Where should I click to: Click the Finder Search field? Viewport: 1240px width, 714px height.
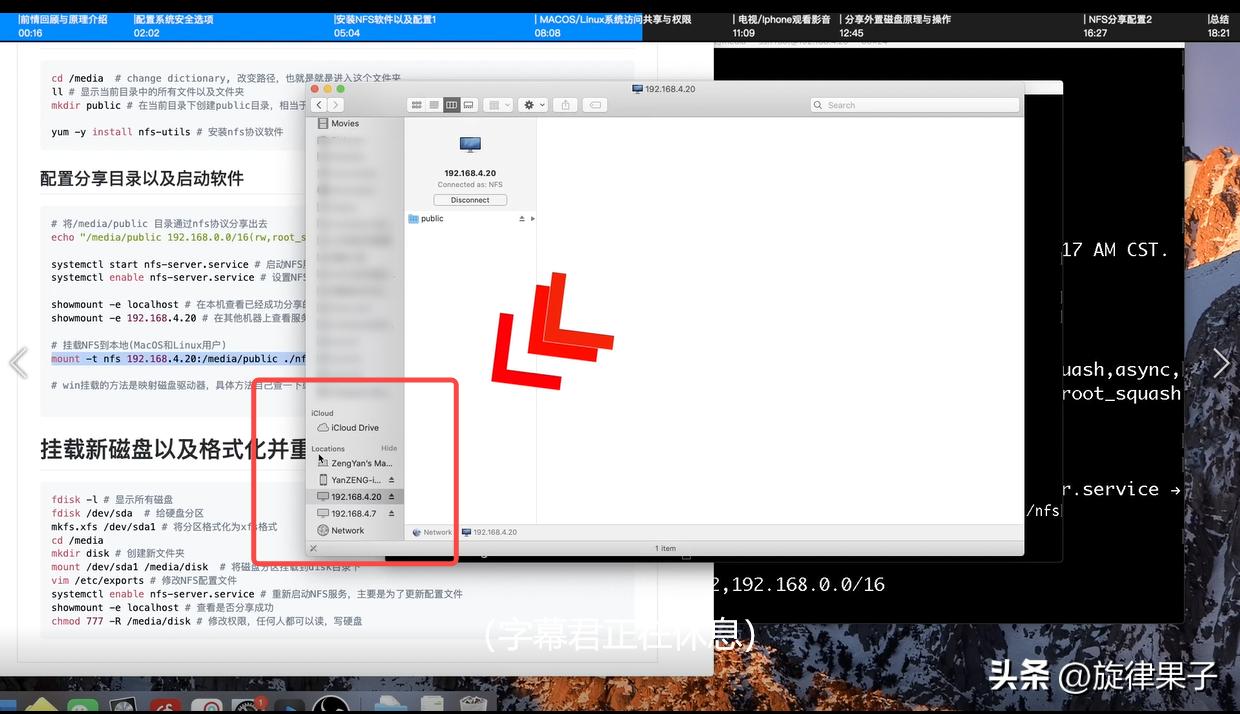914,105
